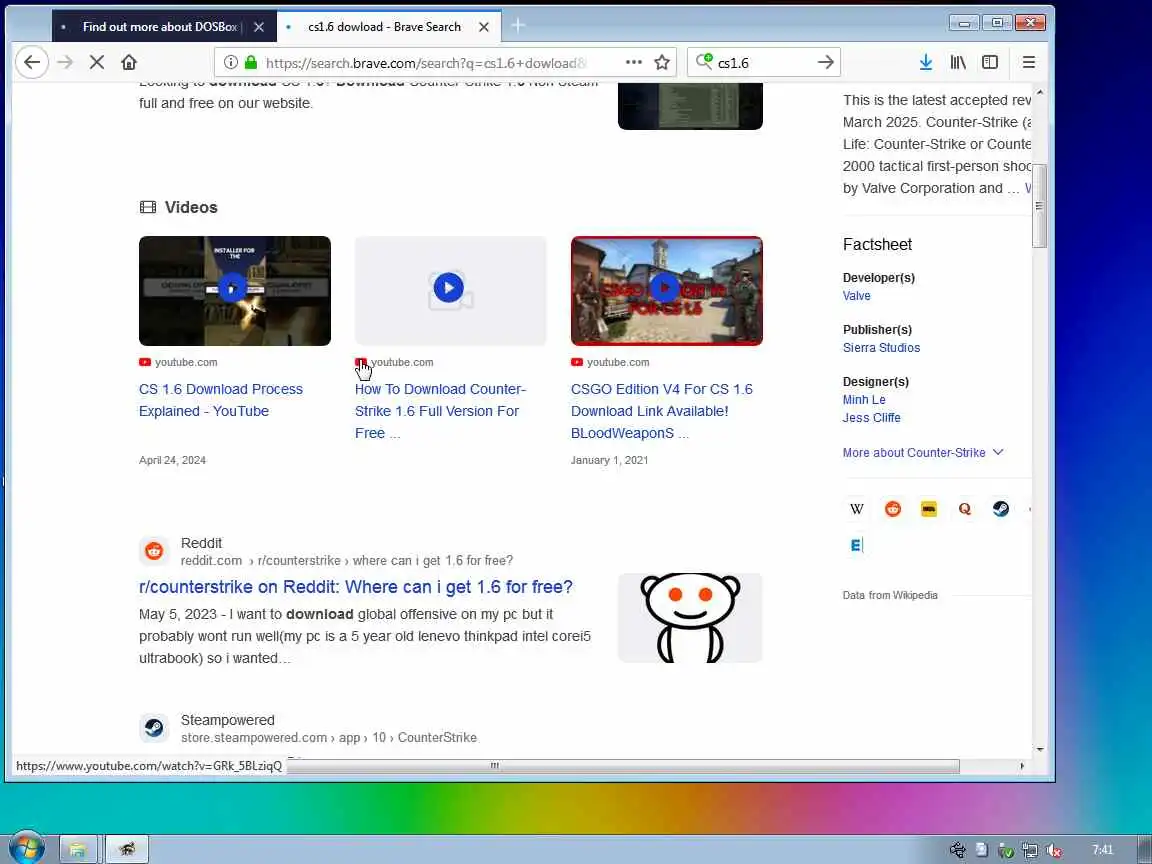Open the Quora profile icon
The width and height of the screenshot is (1152, 864).
pyautogui.click(x=965, y=508)
